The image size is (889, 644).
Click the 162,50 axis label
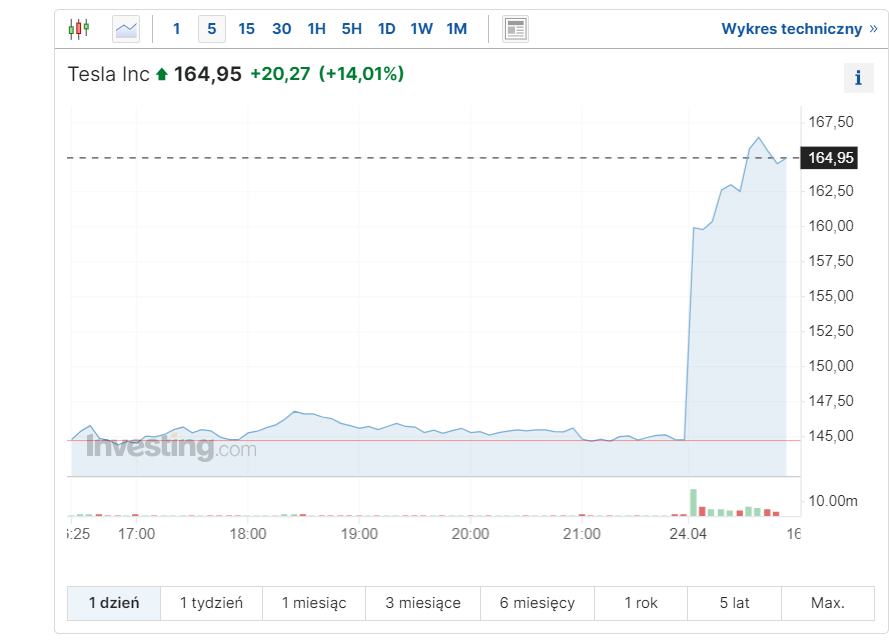click(x=831, y=191)
